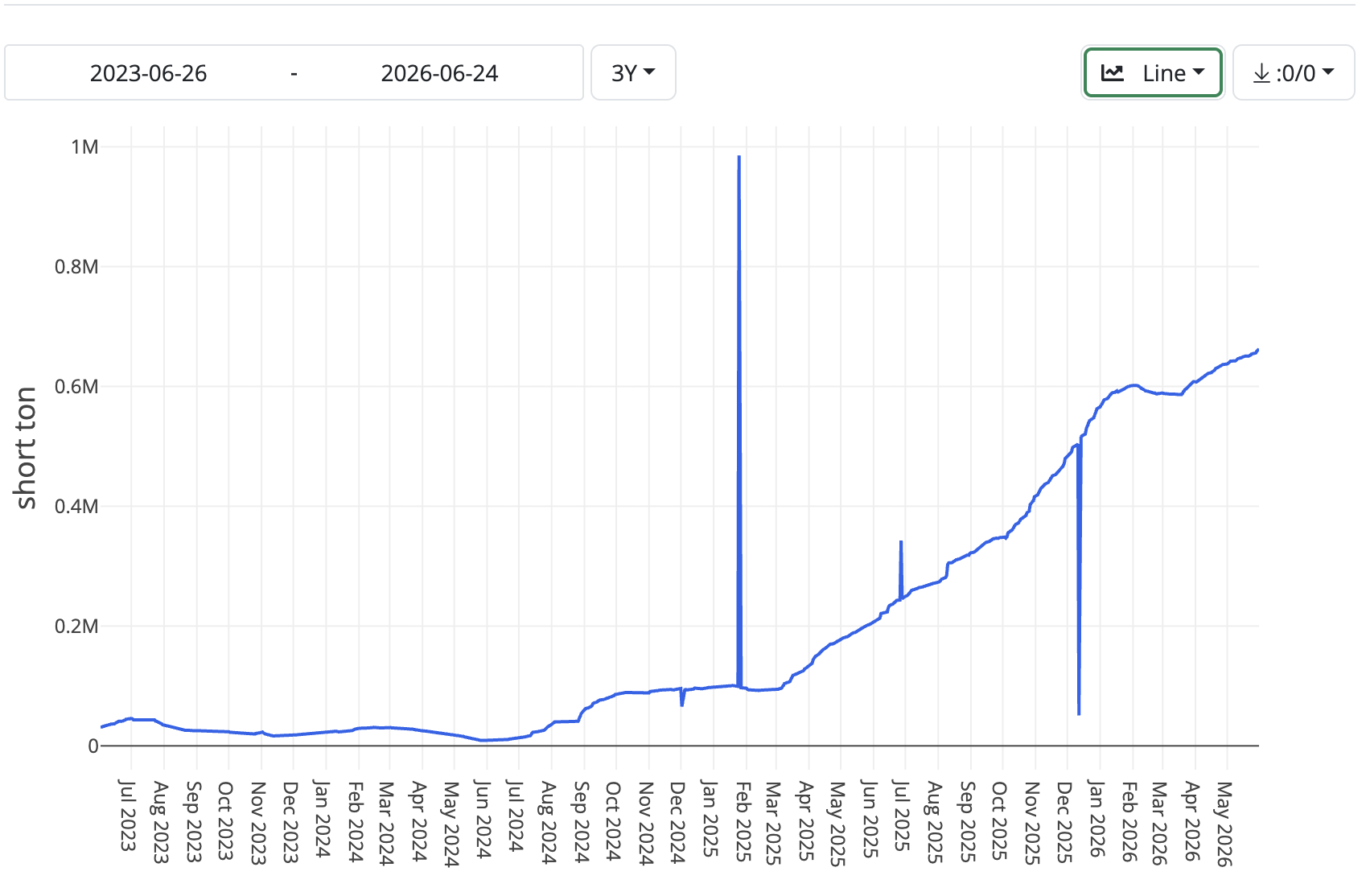Click the line chart icon in the Line button
The height and width of the screenshot is (896, 1366).
(x=1112, y=73)
